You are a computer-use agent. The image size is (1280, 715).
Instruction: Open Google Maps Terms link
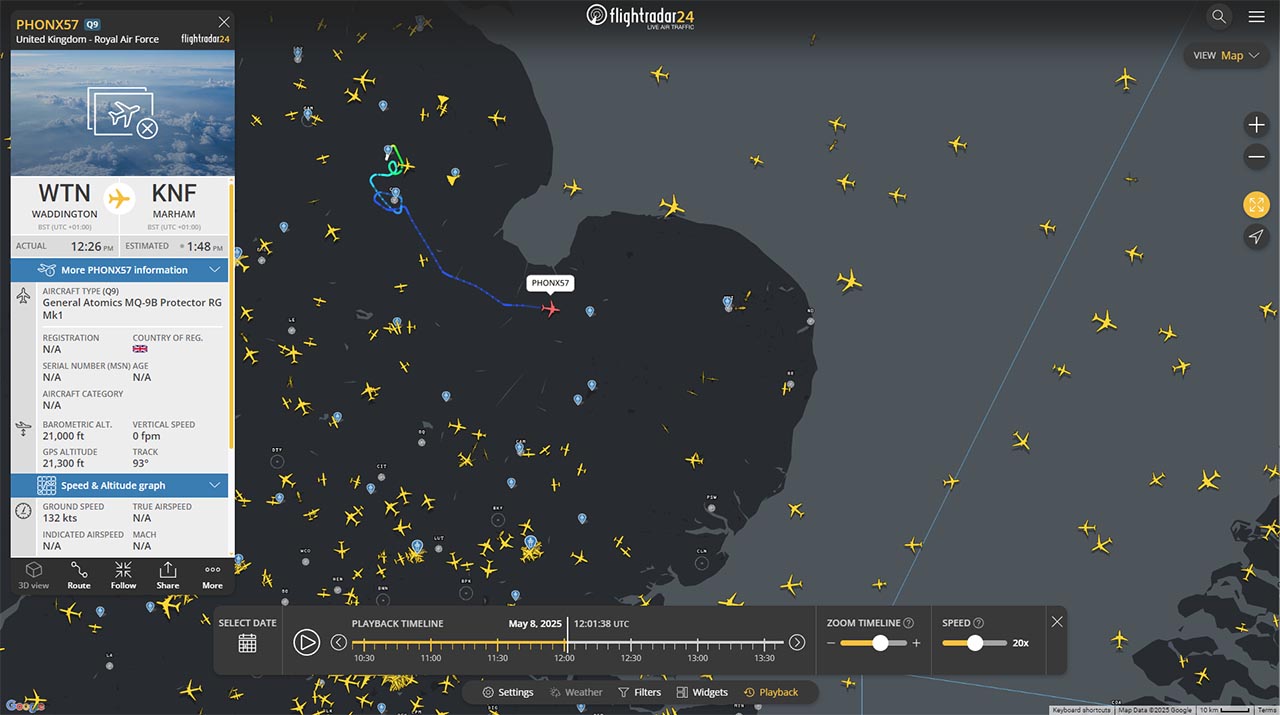(1267, 710)
